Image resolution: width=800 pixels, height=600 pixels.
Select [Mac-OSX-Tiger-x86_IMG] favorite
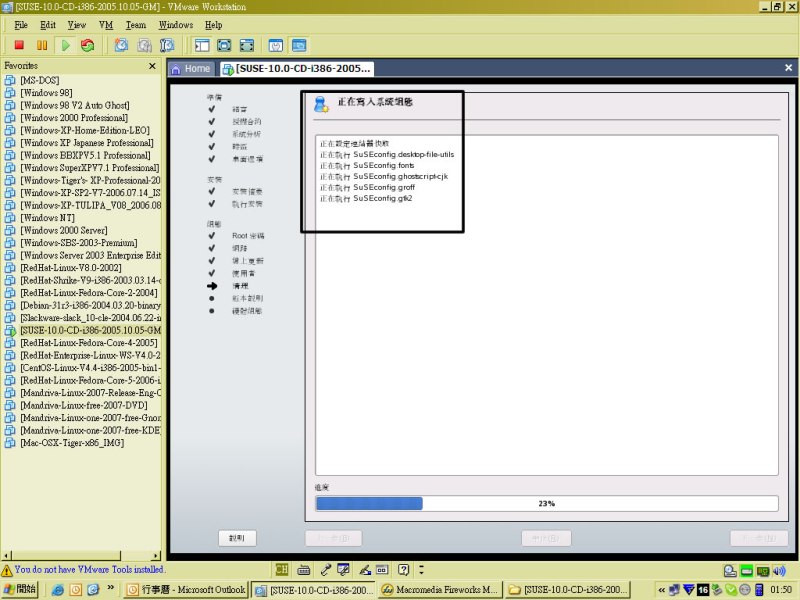[72, 443]
